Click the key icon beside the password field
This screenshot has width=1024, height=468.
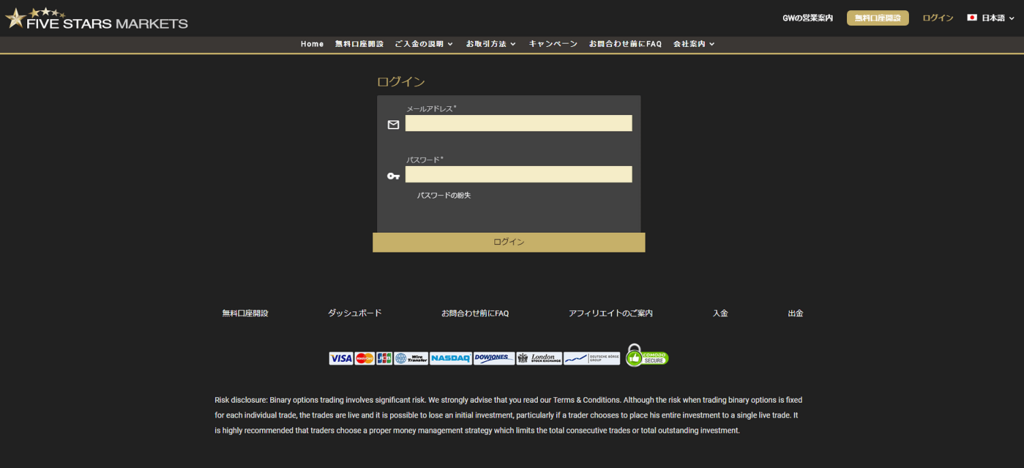click(393, 176)
